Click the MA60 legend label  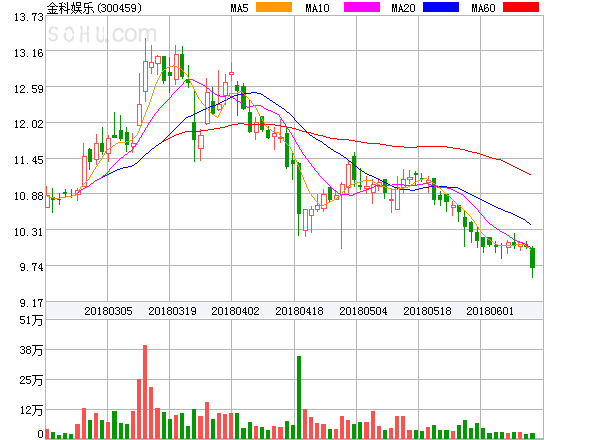pos(483,8)
